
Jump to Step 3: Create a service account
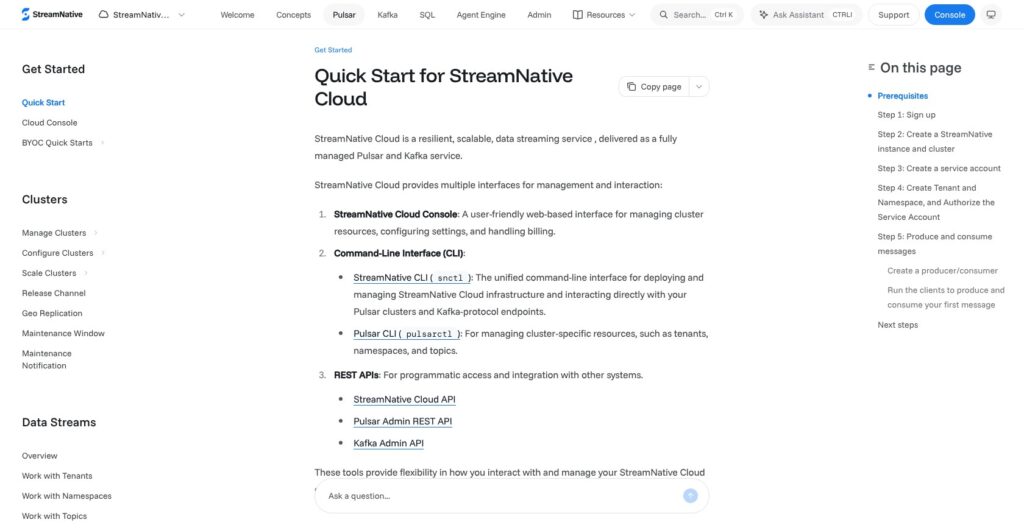coord(939,169)
